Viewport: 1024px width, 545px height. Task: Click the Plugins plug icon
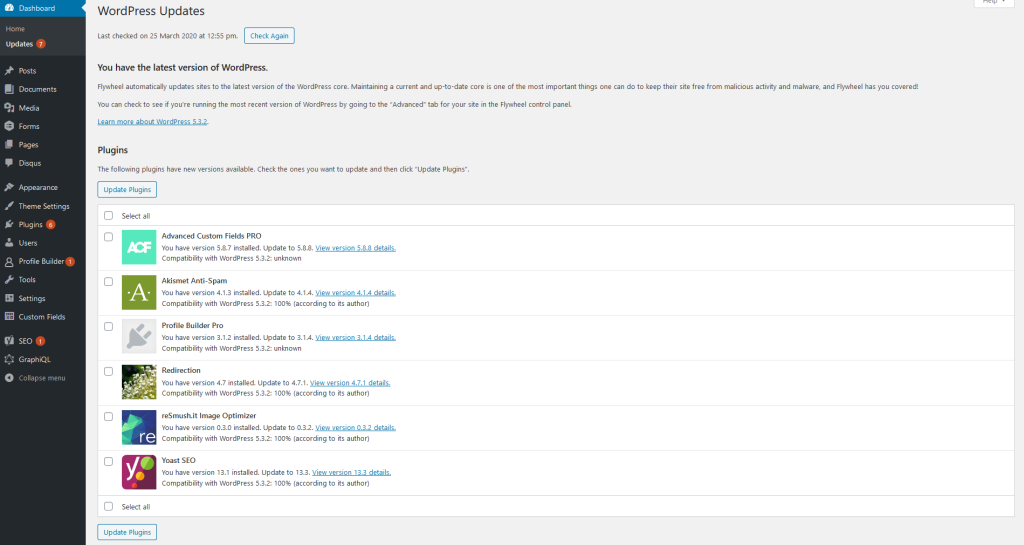(9, 224)
